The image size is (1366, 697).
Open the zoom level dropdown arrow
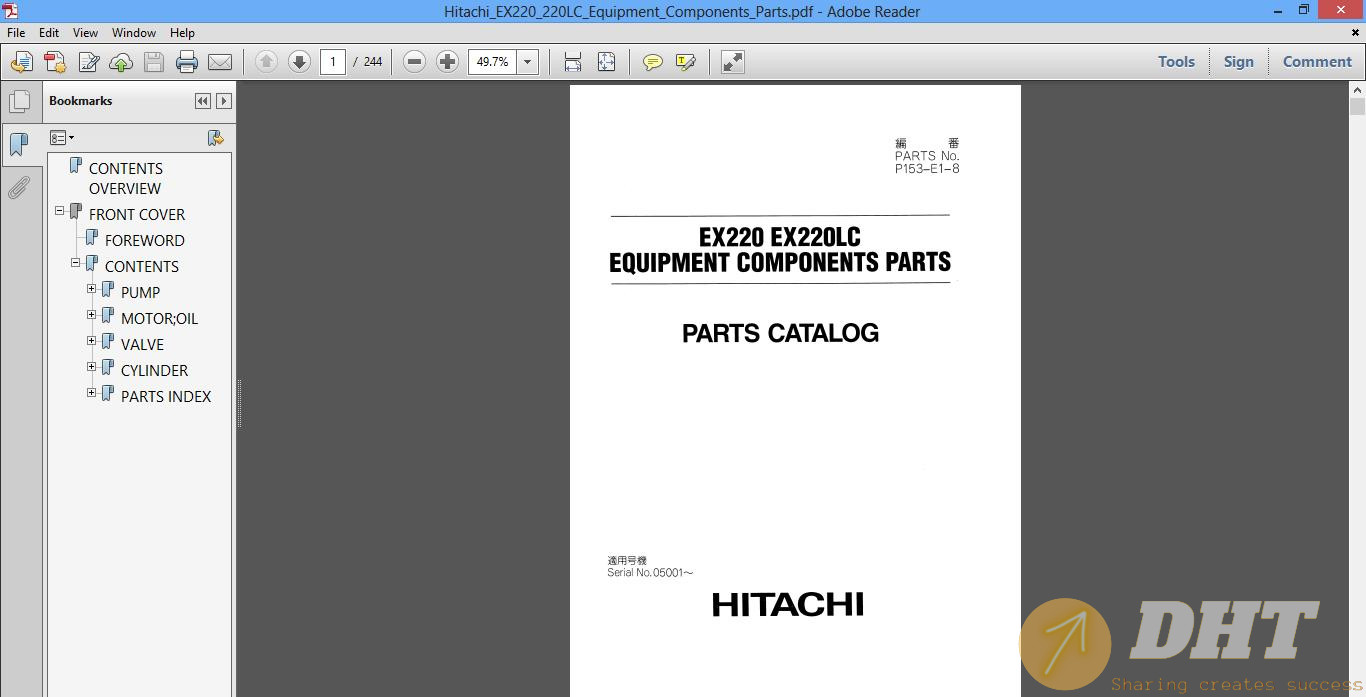[528, 62]
